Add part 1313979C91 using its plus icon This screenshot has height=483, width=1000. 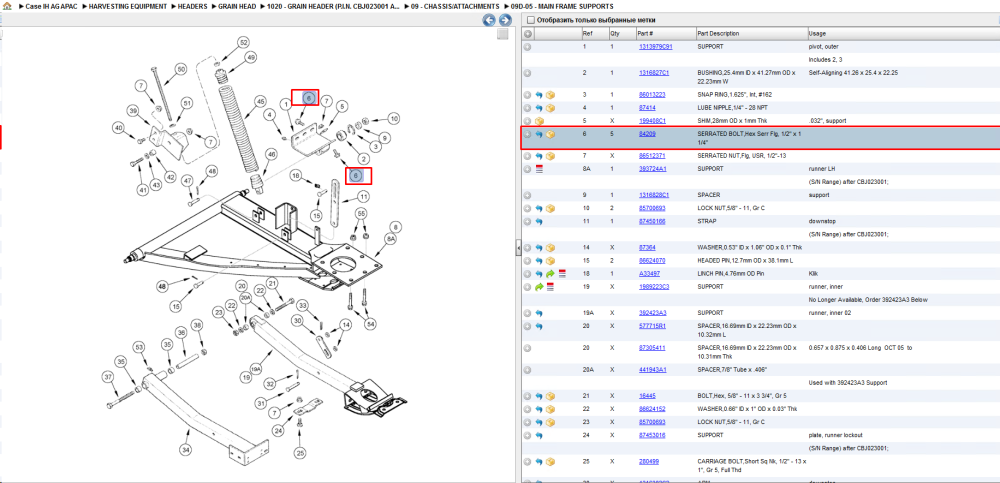point(528,47)
